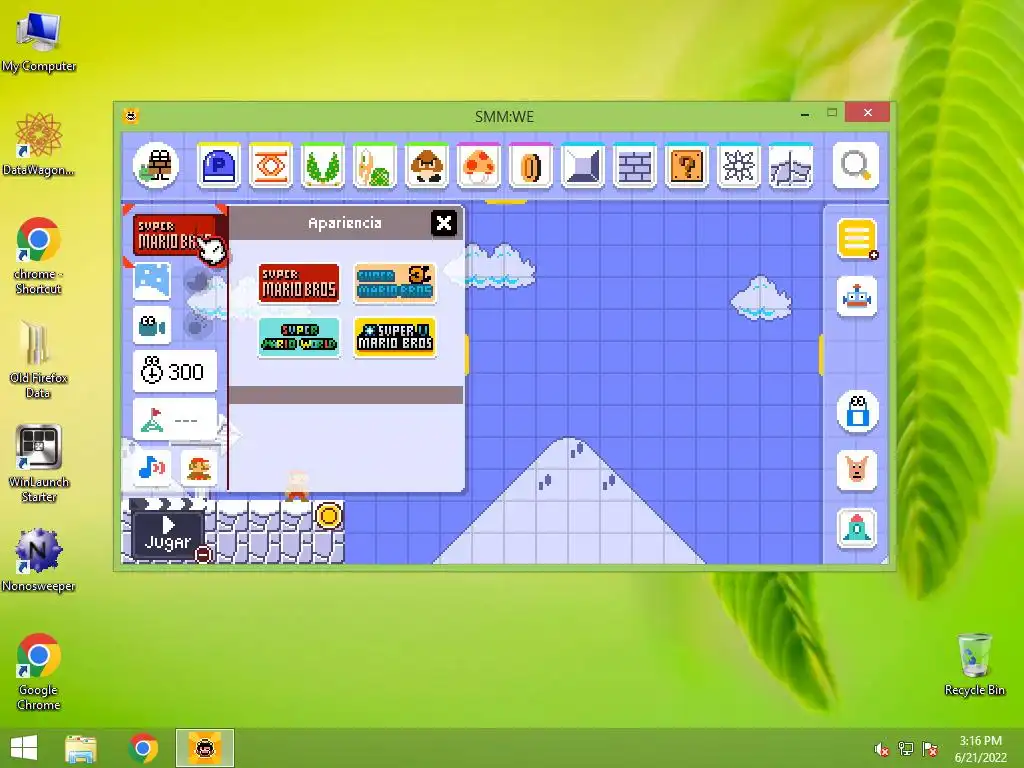Click the Mario character selector icon
Screen dimensions: 1024x768
pyautogui.click(x=199, y=468)
